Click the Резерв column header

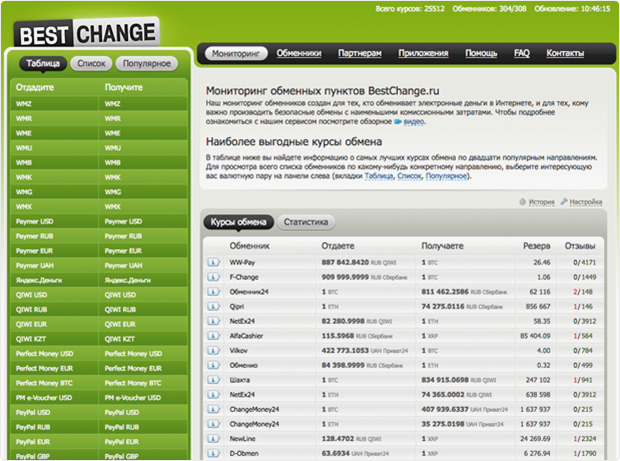point(537,246)
